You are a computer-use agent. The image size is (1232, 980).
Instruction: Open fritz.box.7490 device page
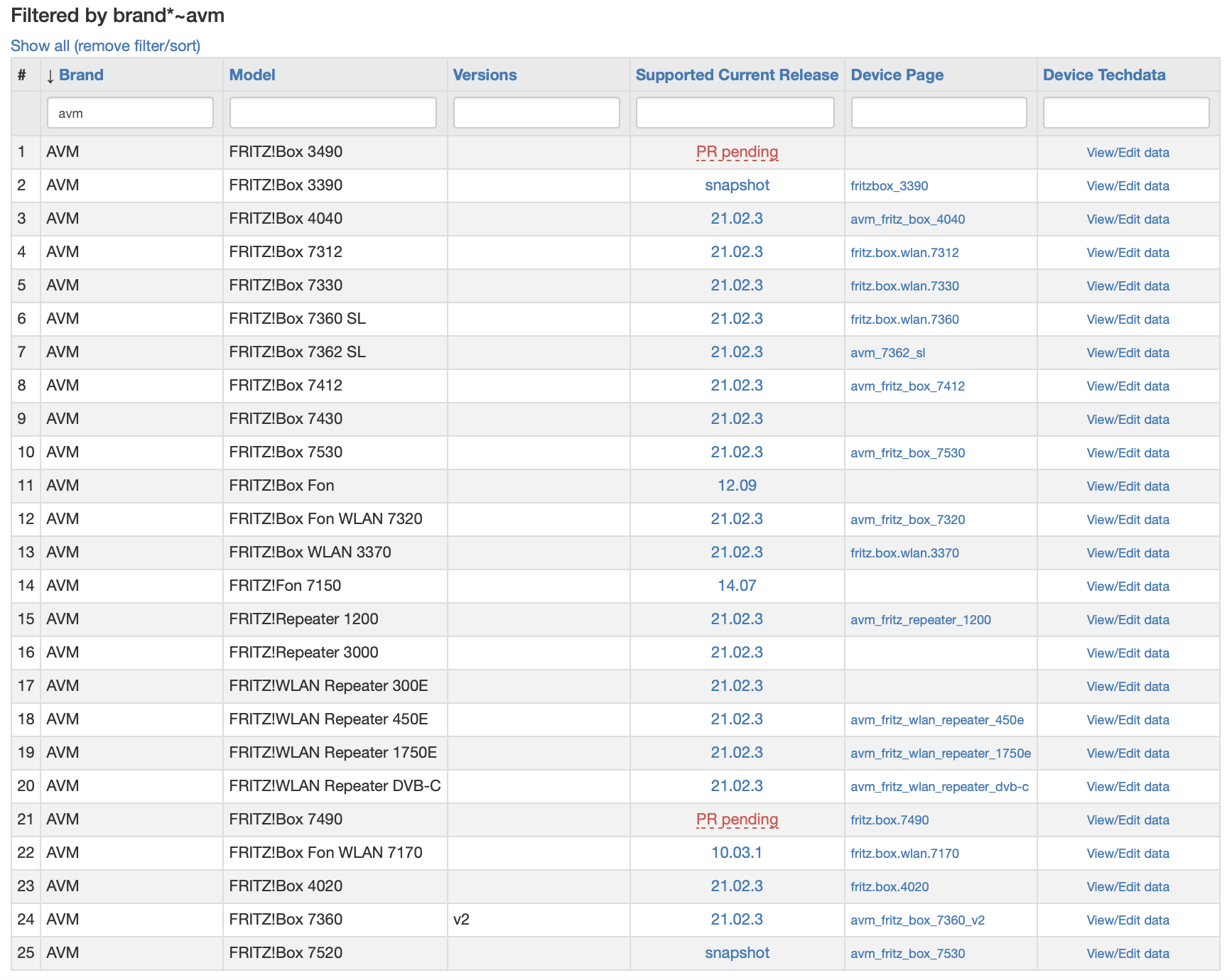tap(890, 820)
